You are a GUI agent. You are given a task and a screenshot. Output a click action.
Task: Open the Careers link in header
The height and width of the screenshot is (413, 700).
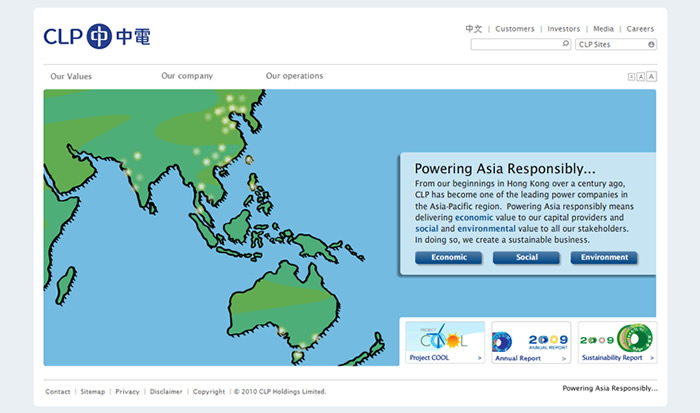[640, 29]
